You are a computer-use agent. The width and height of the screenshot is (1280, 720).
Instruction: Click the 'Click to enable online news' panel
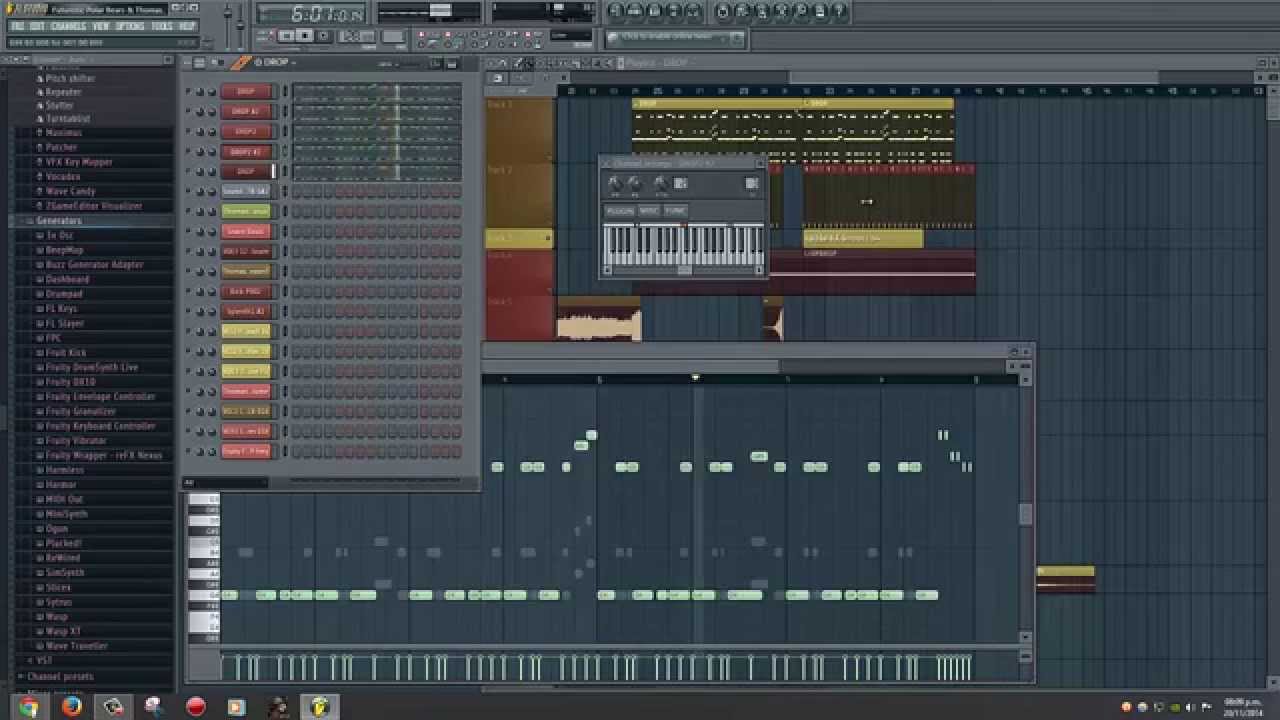tap(676, 38)
